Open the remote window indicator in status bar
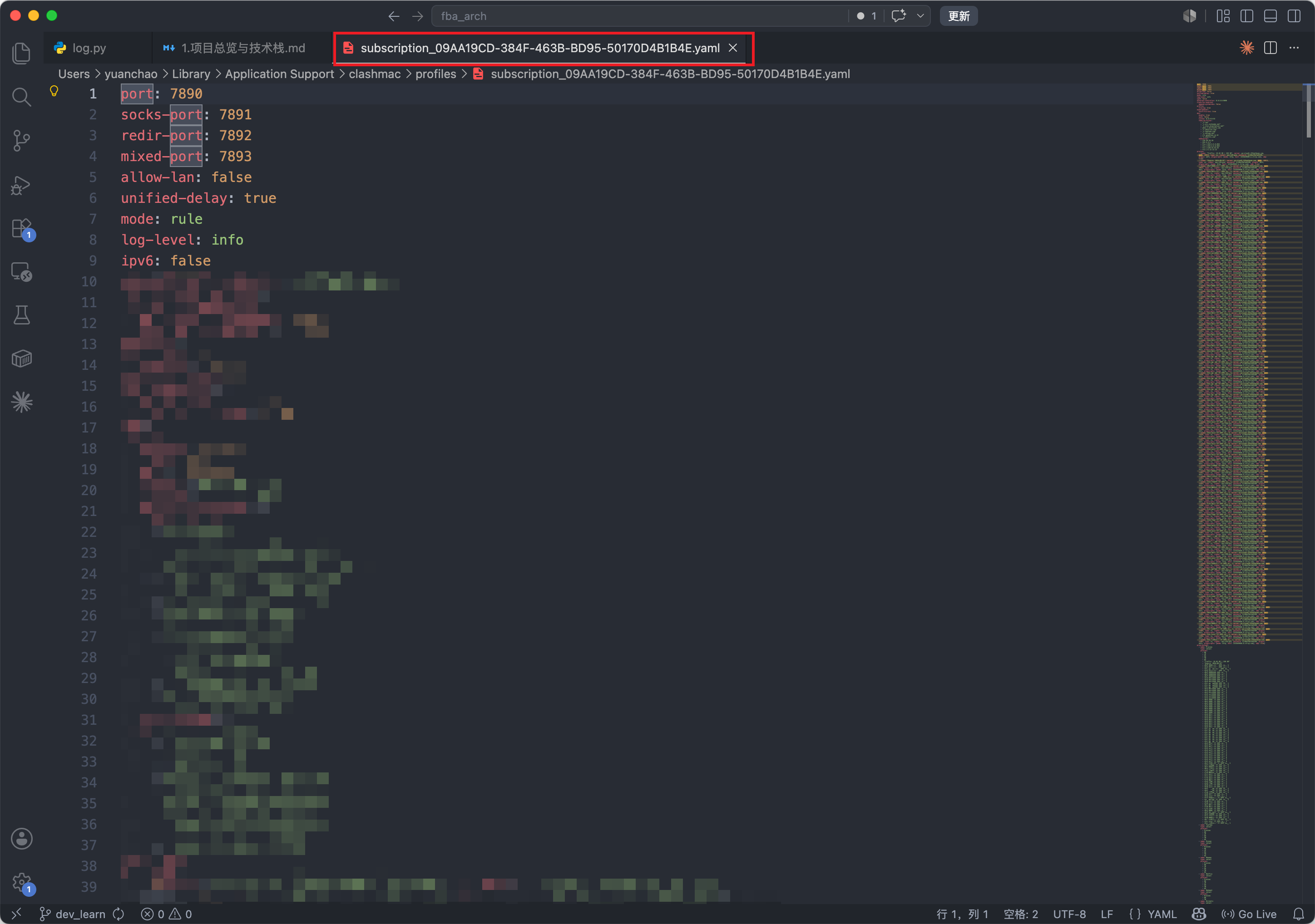Image resolution: width=1315 pixels, height=924 pixels. point(17,914)
